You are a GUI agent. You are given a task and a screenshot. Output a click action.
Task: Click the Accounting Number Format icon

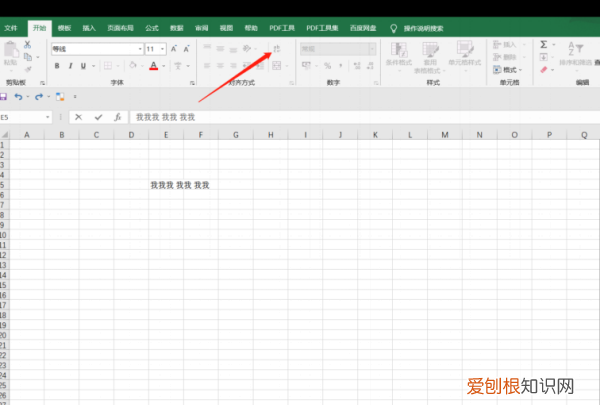(x=307, y=65)
